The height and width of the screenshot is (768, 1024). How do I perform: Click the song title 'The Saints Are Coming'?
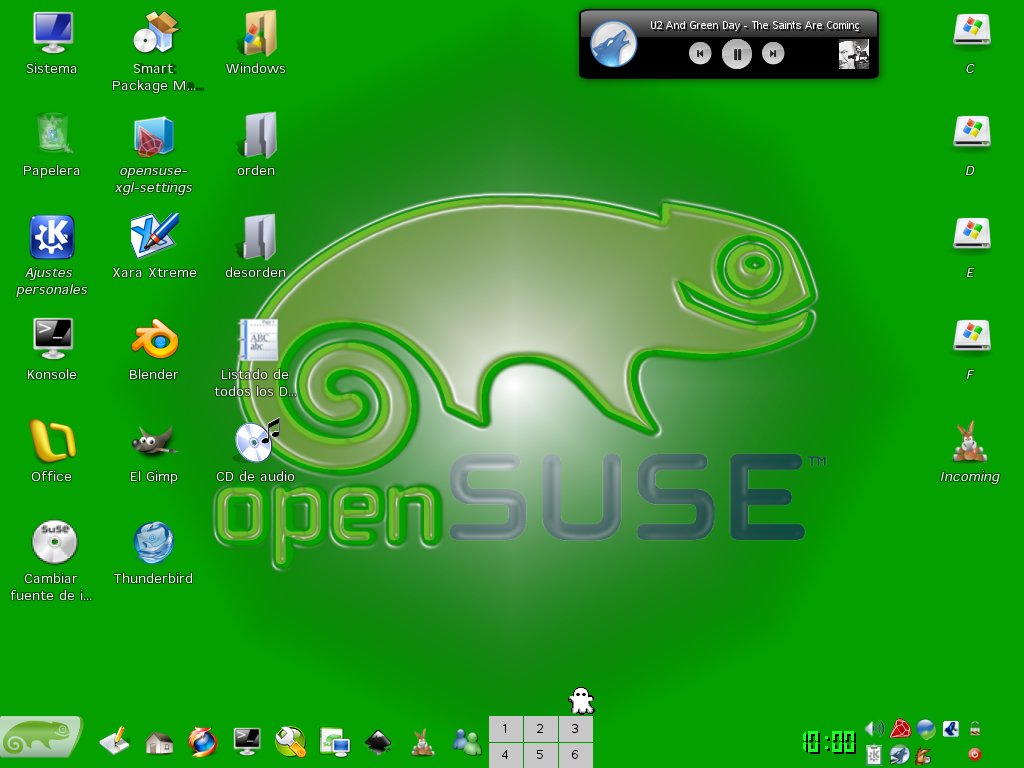[805, 25]
